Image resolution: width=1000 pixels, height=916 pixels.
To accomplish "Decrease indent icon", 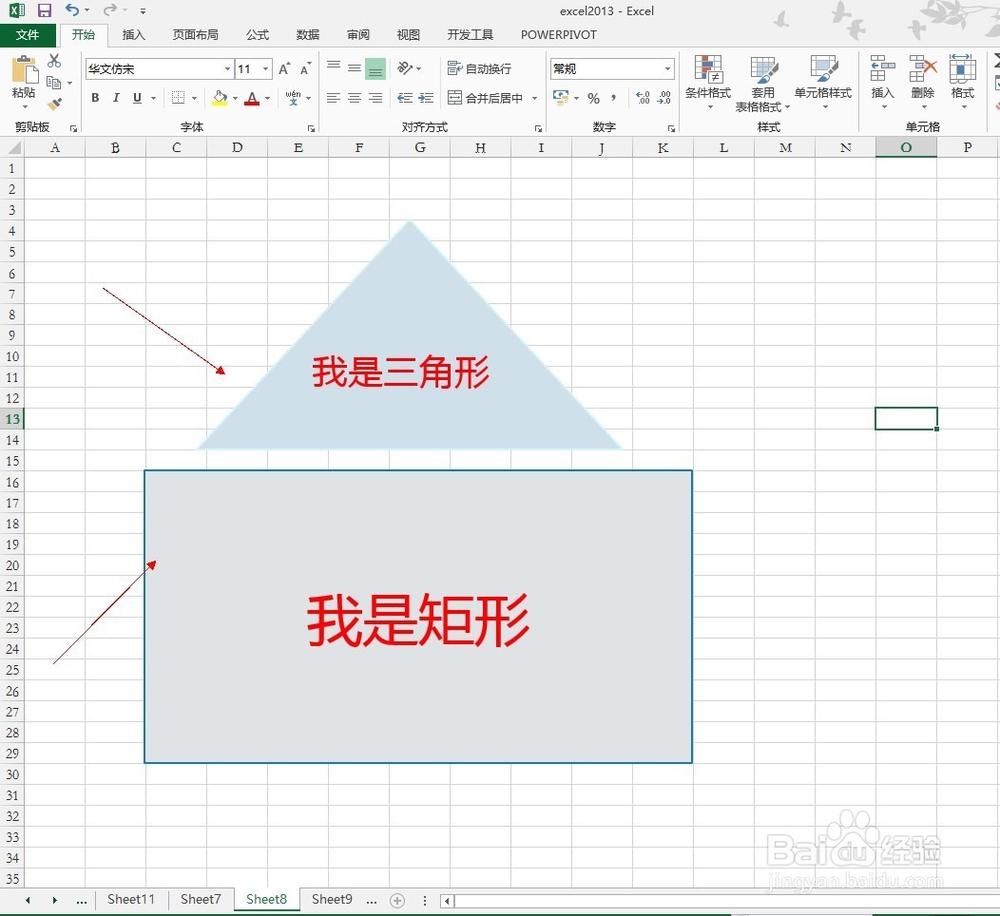I will pyautogui.click(x=404, y=98).
